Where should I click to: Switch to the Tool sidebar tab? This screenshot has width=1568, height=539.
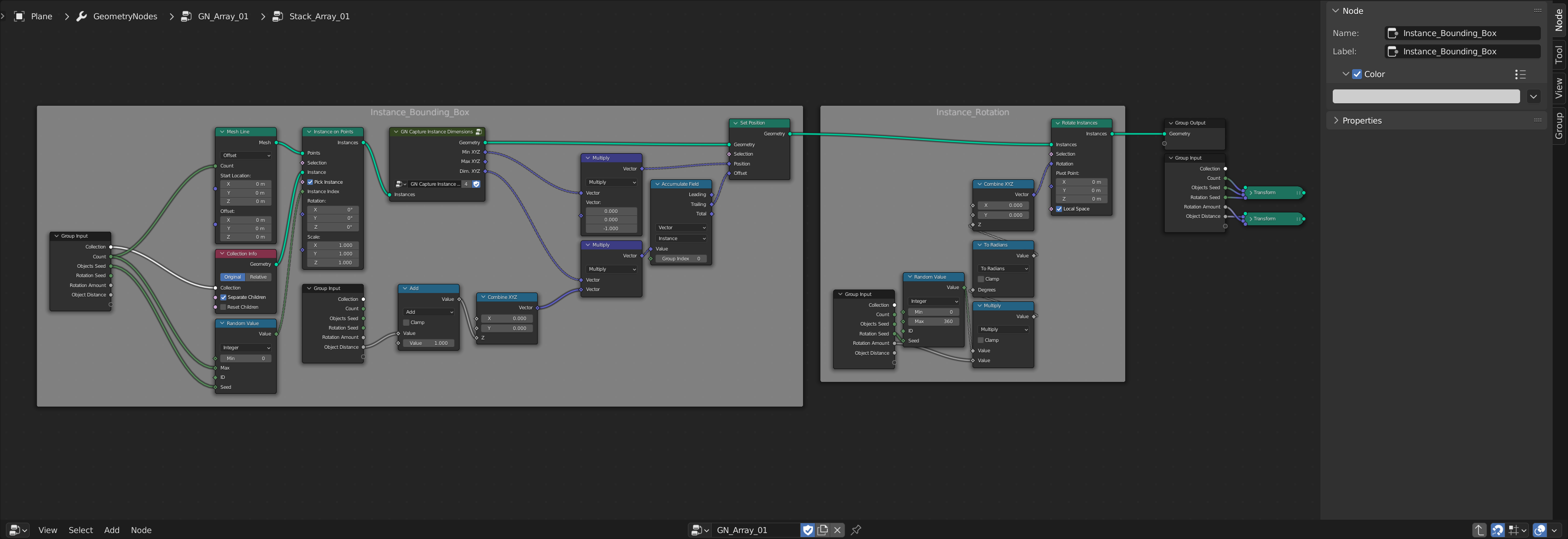[x=1558, y=55]
